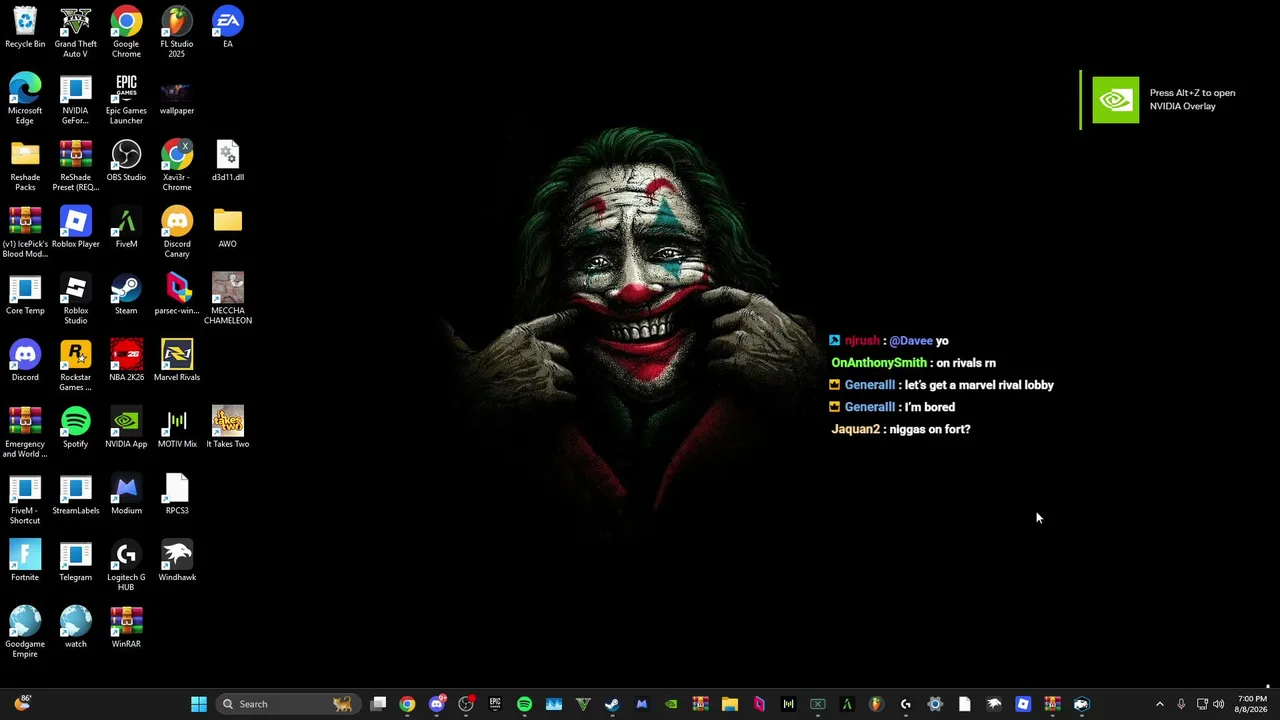Open Spotify from the taskbar
The height and width of the screenshot is (720, 1280).
[524, 704]
